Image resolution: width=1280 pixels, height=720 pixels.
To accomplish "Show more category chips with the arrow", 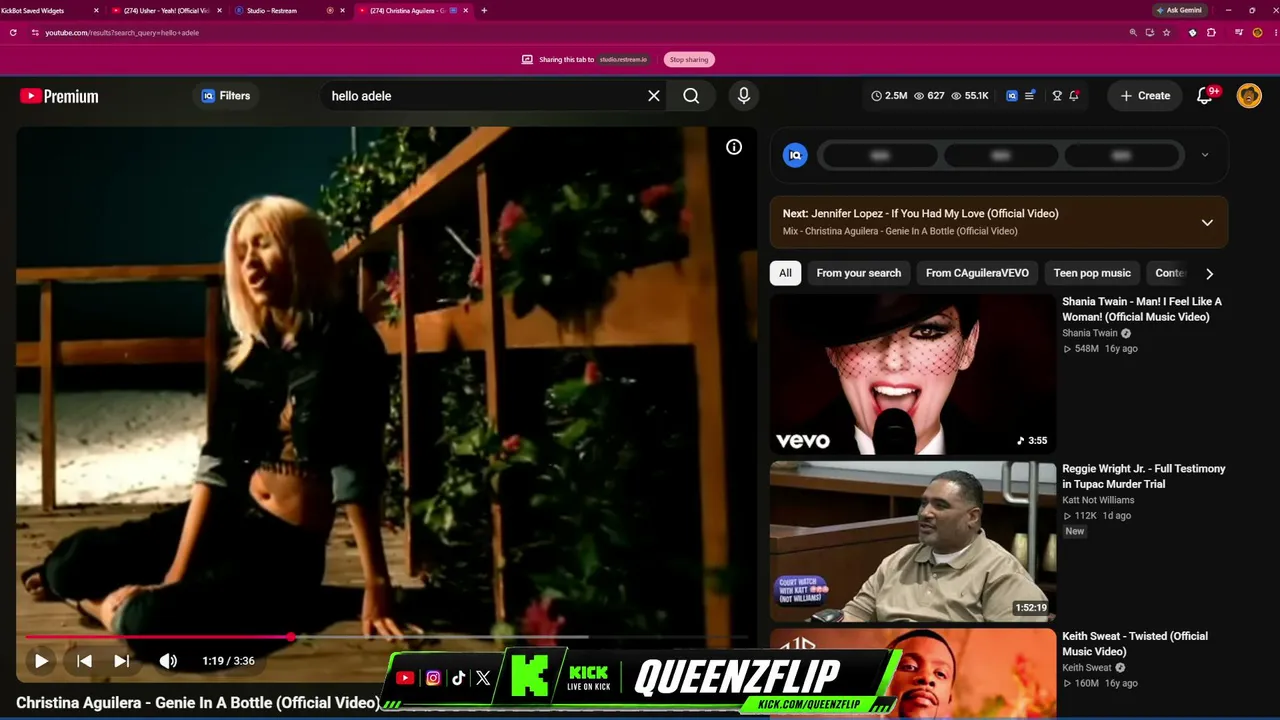I will (1209, 273).
